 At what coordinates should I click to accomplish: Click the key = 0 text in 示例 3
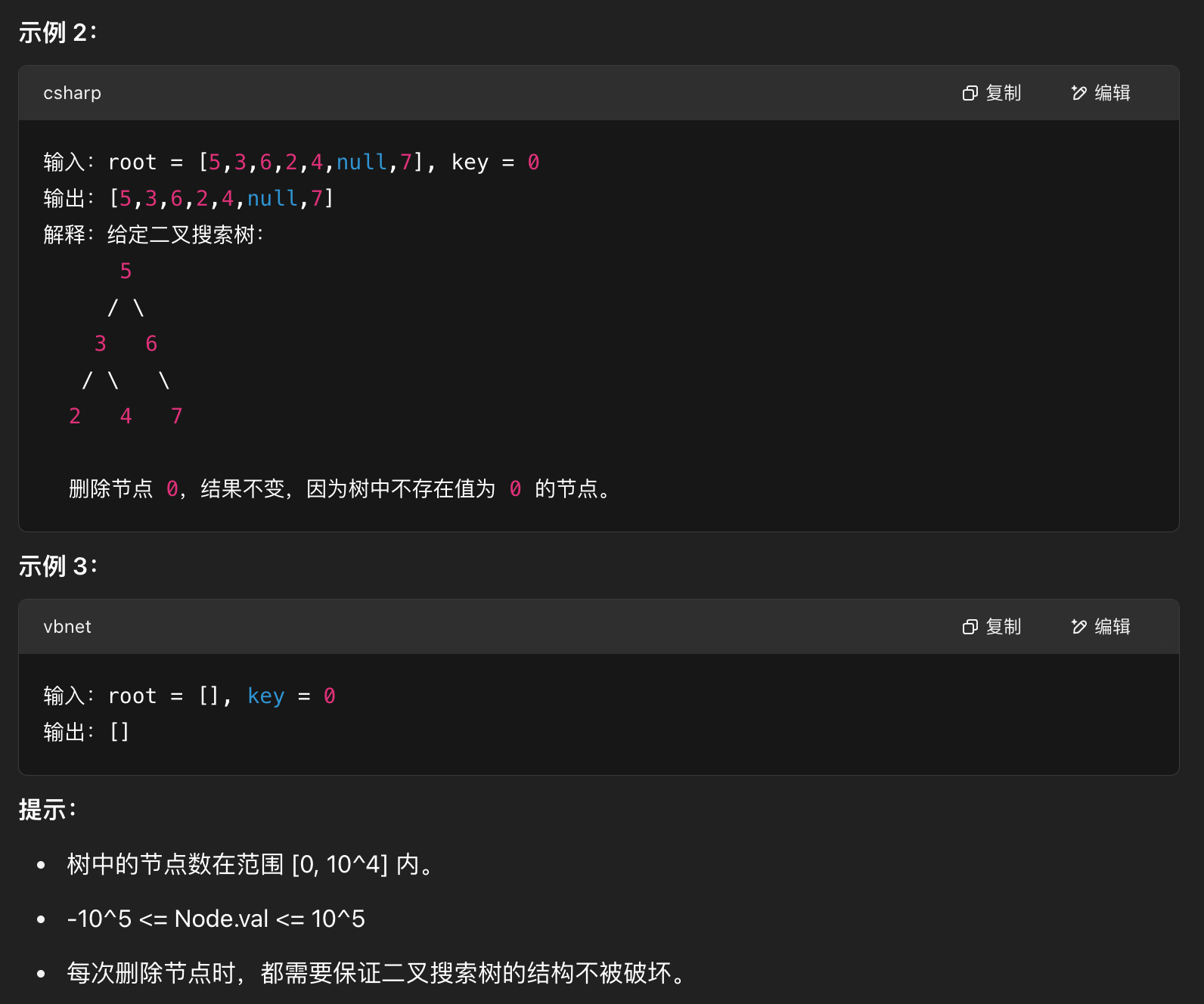[290, 696]
